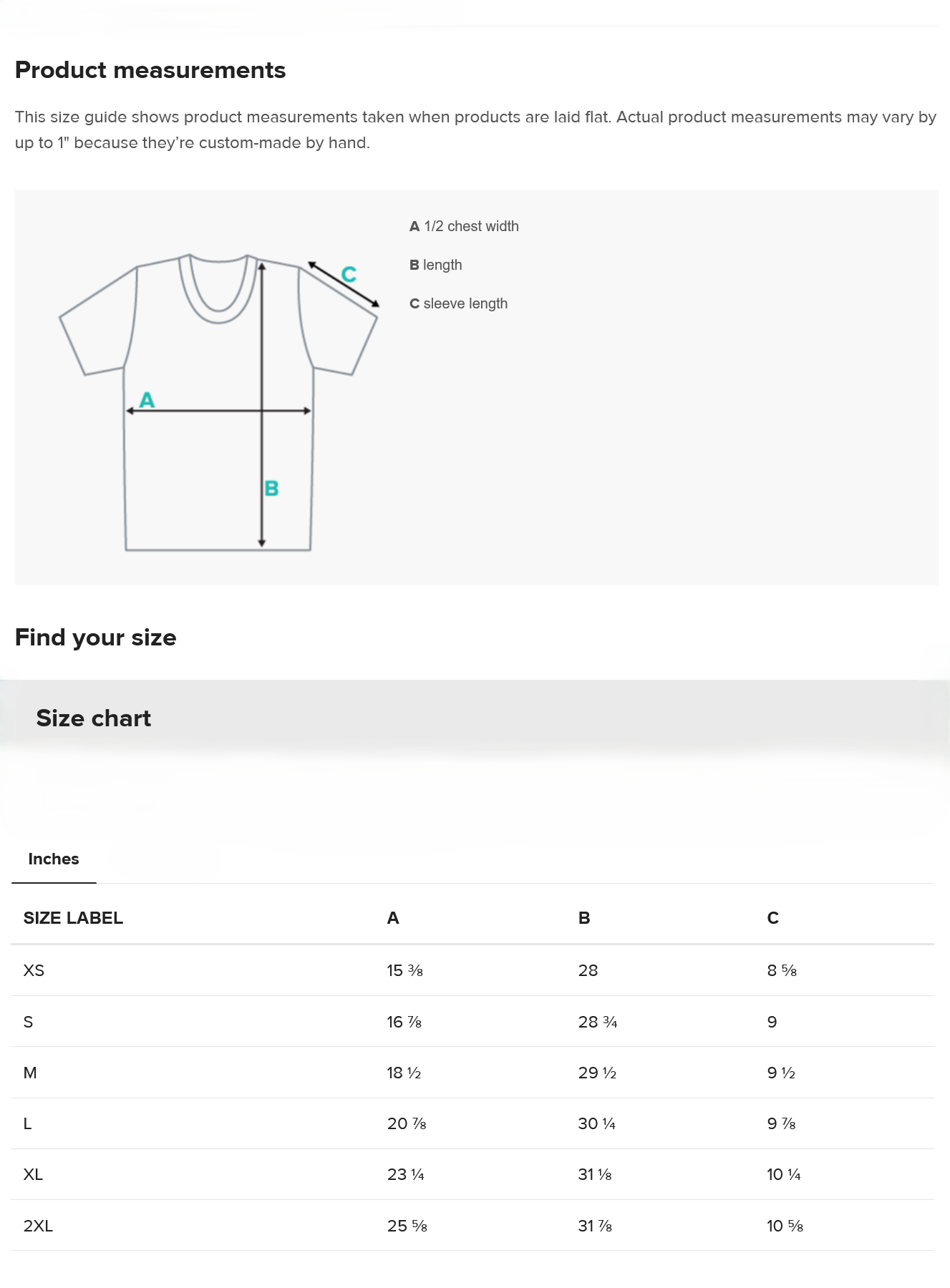Click the teal C marker near the sleeve

(x=349, y=274)
